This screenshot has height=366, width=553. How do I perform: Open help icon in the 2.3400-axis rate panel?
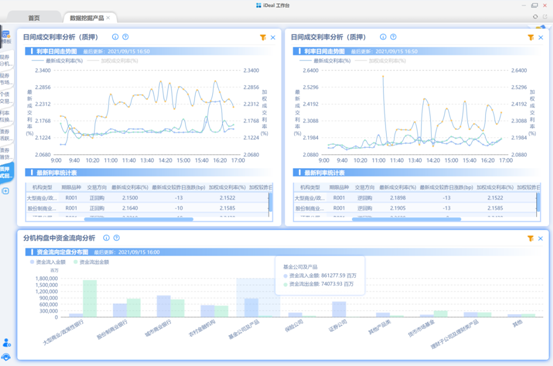[x=126, y=37]
